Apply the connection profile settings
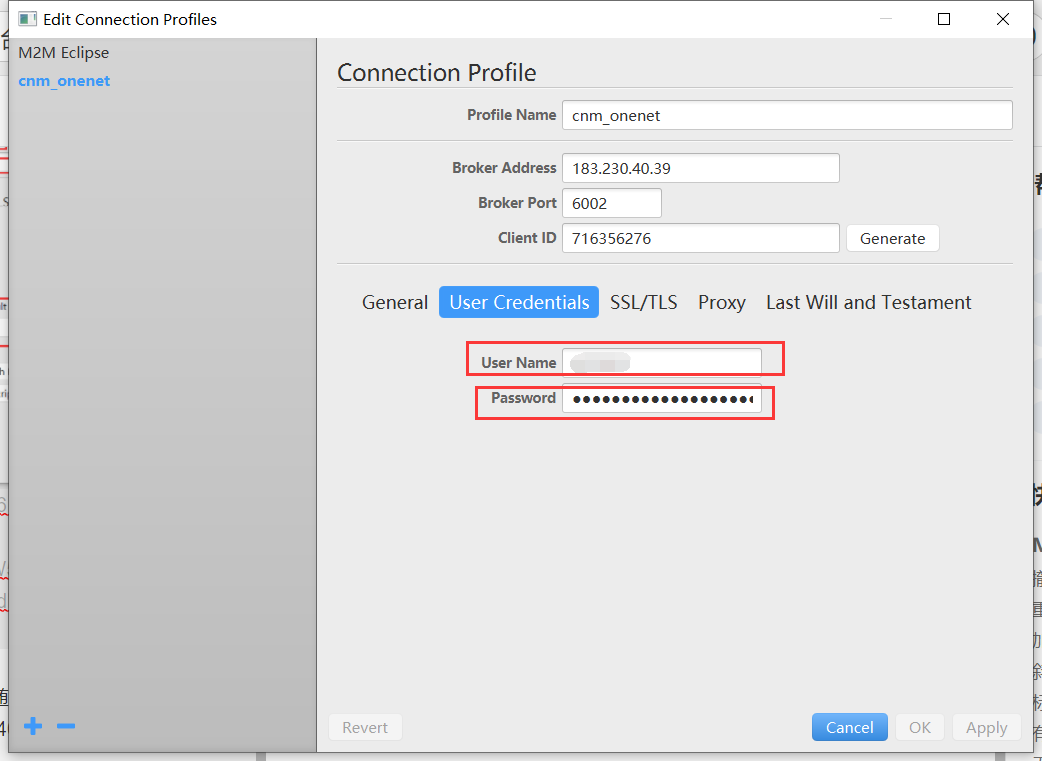Viewport: 1042px width, 761px height. click(986, 727)
